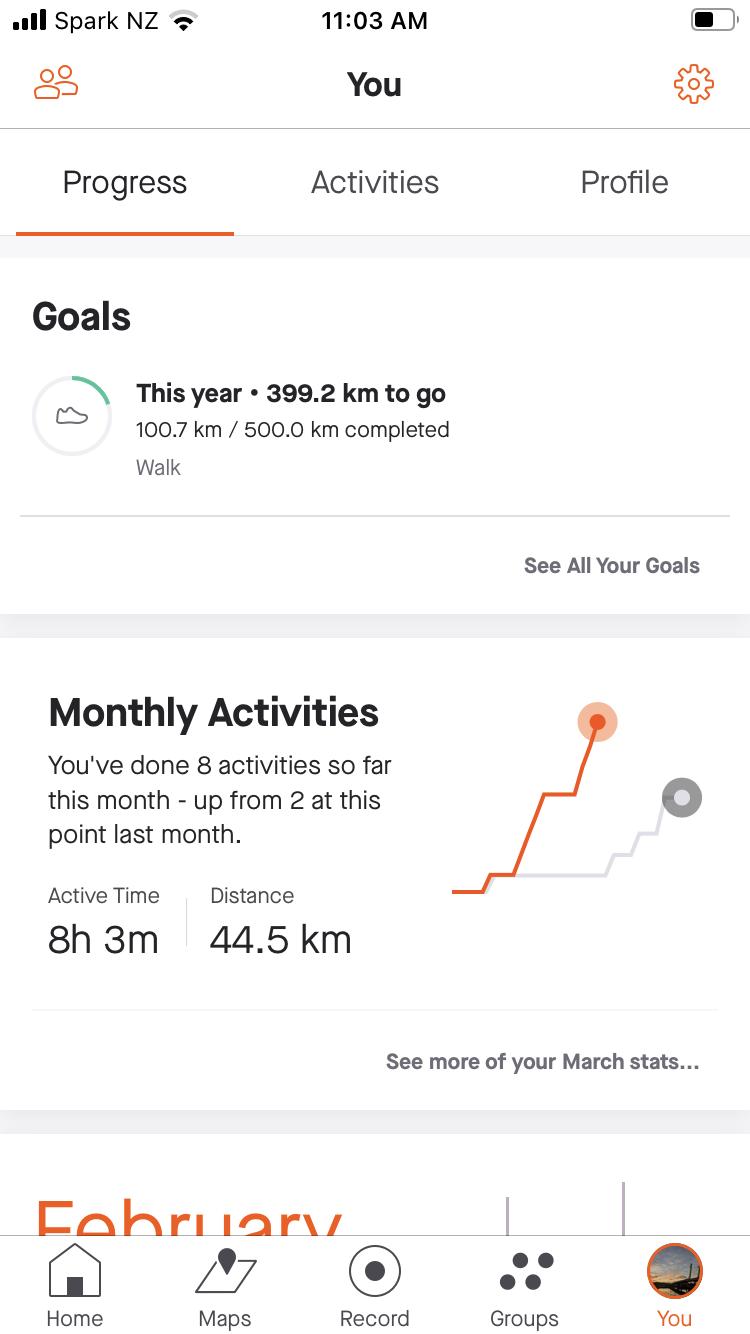
Task: Tap the Home icon in bottom bar
Action: (x=75, y=1285)
